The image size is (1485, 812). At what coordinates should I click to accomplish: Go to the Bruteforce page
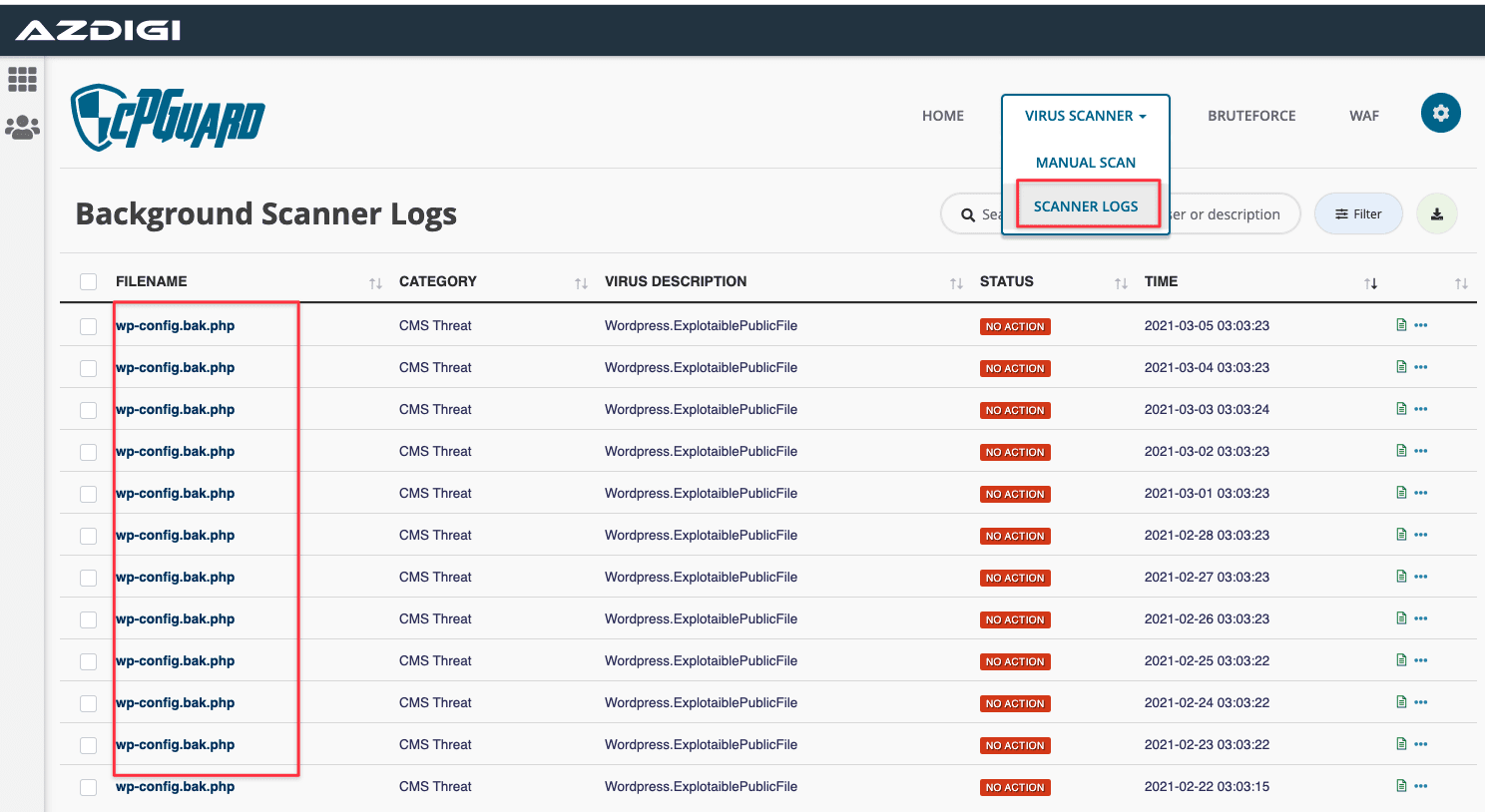pos(1251,116)
